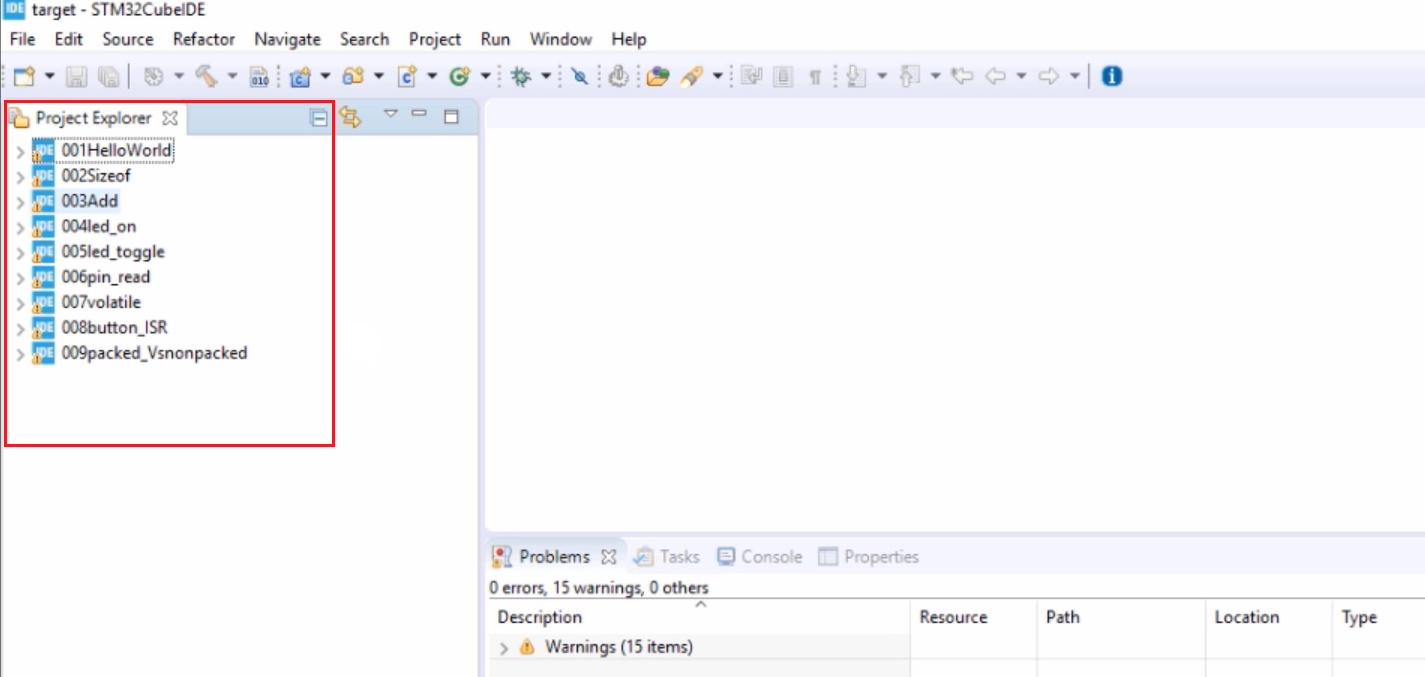Viewport: 1425px width, 677px height.
Task: Expand the Warnings (15 items) row
Action: point(504,648)
